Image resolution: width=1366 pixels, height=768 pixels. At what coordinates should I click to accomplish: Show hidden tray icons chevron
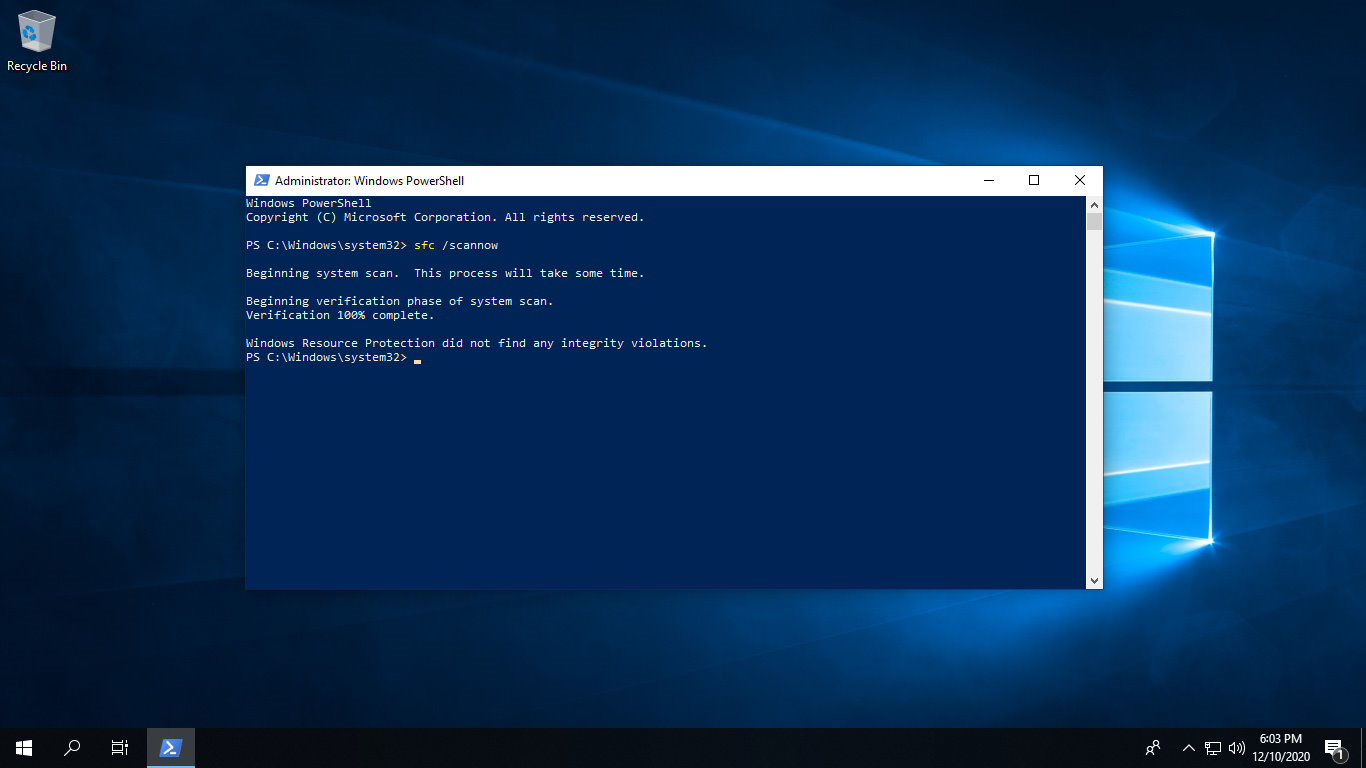point(1189,747)
